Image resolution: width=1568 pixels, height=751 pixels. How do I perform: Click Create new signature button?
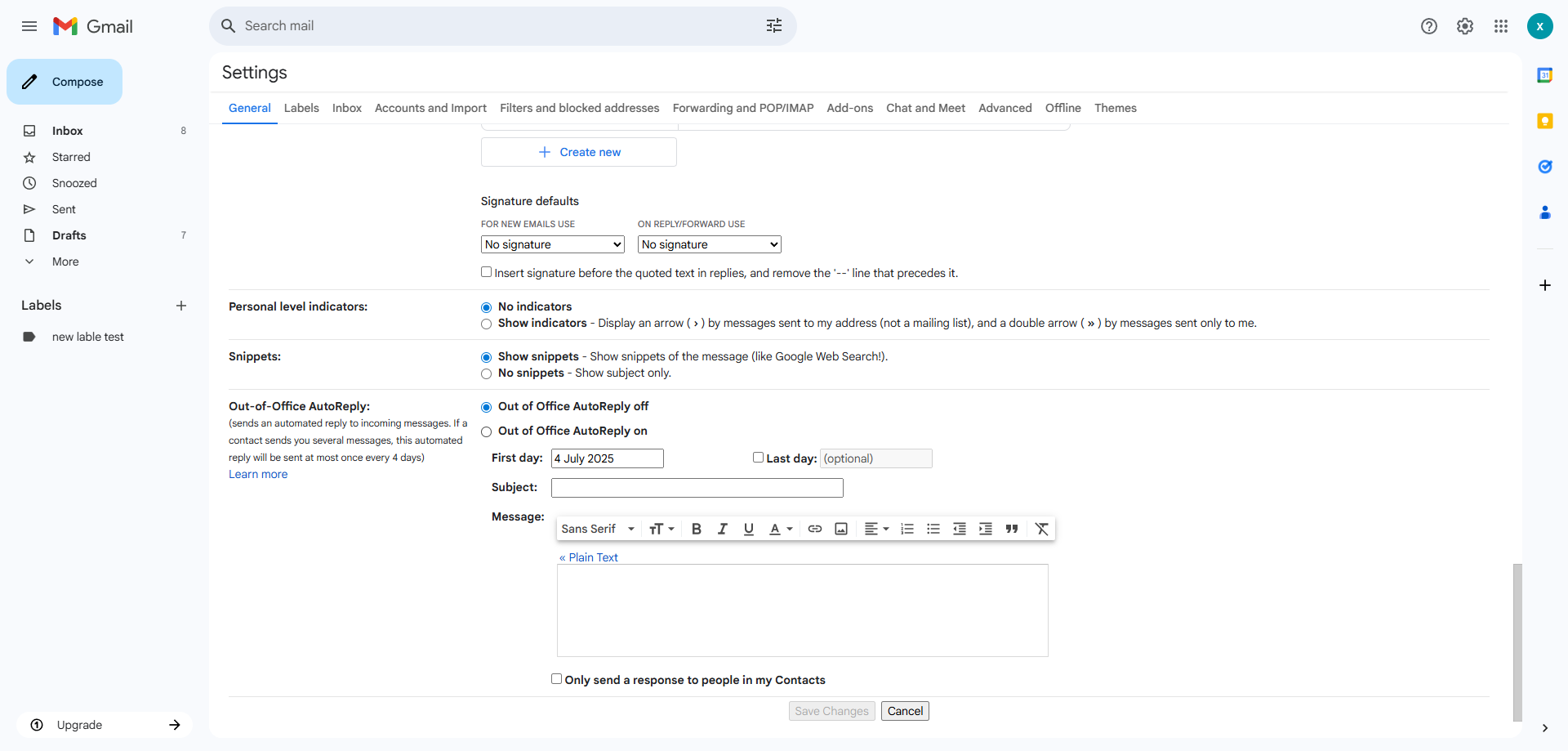(x=579, y=152)
